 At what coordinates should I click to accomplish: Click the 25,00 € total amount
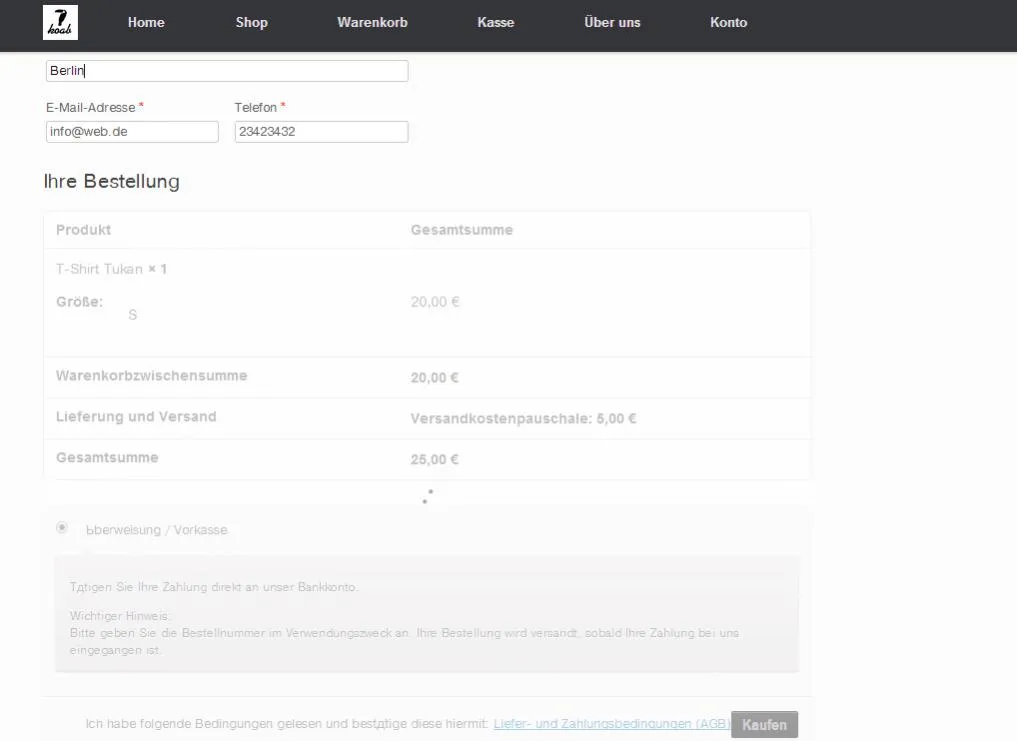pyautogui.click(x=435, y=459)
